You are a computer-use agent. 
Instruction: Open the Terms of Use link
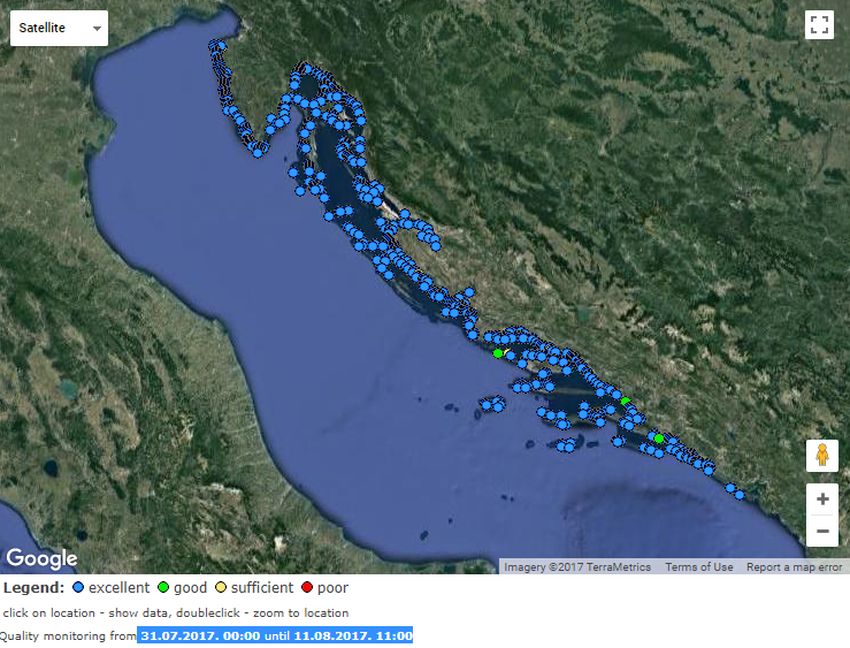[x=698, y=567]
